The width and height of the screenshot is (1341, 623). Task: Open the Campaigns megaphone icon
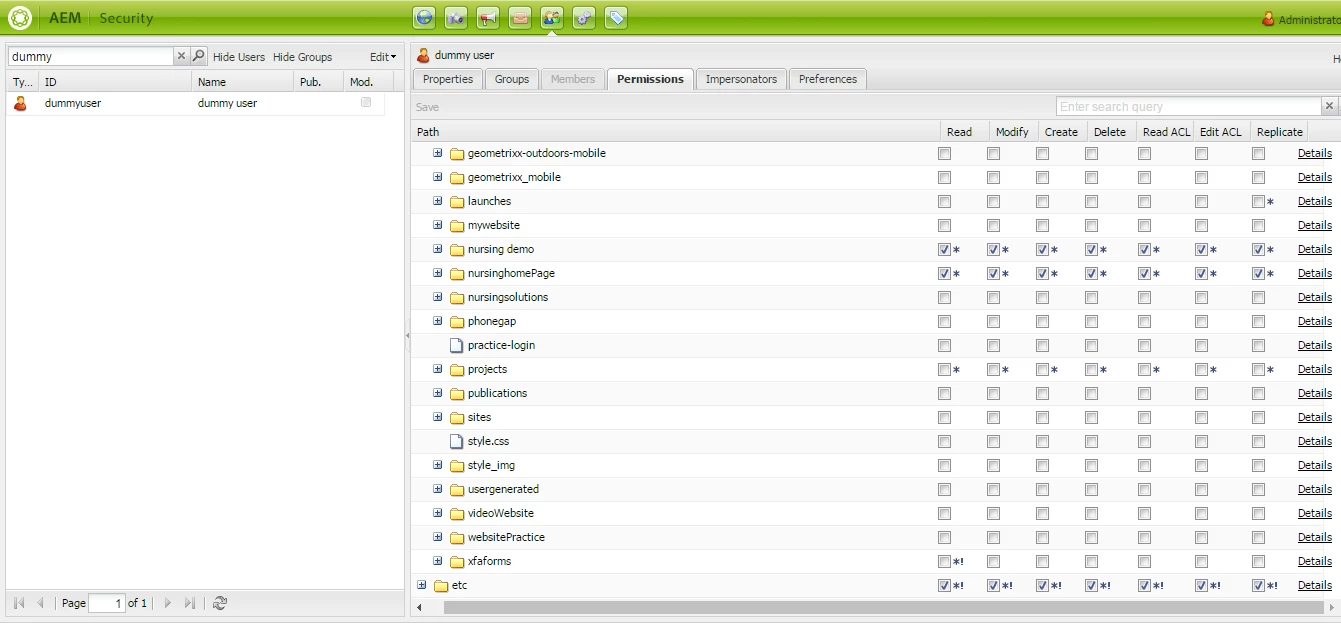[488, 17]
